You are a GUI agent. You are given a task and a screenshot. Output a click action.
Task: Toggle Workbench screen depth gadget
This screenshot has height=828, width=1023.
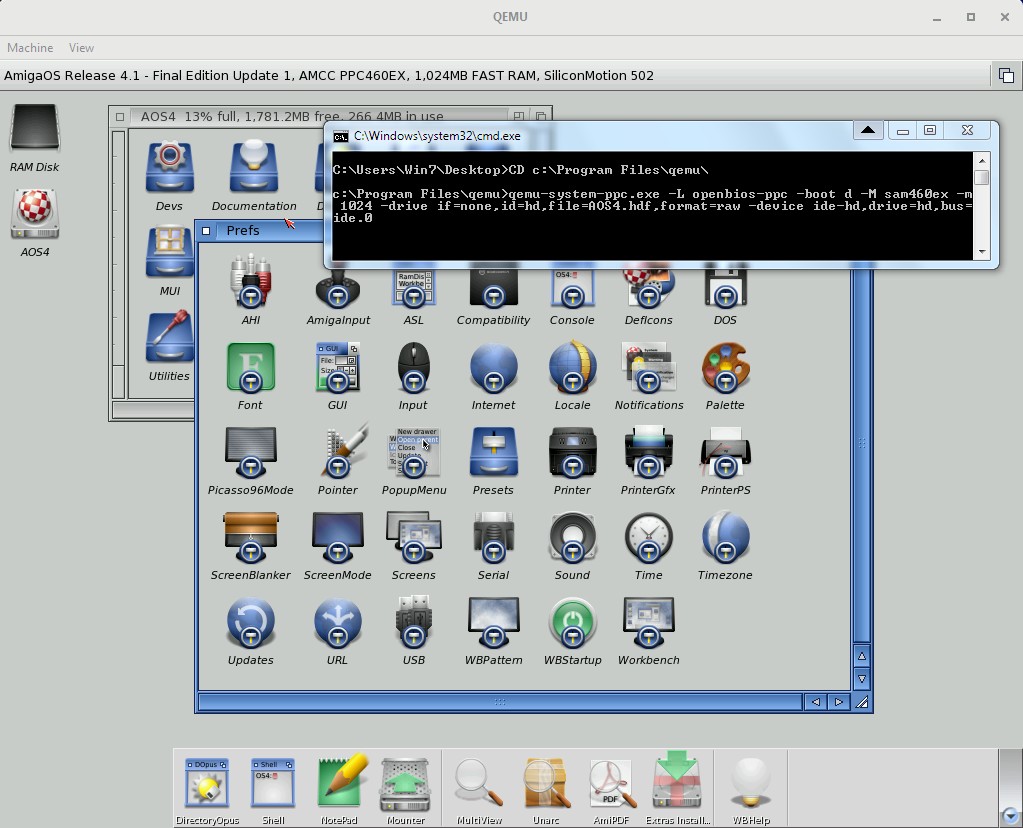(x=1005, y=76)
